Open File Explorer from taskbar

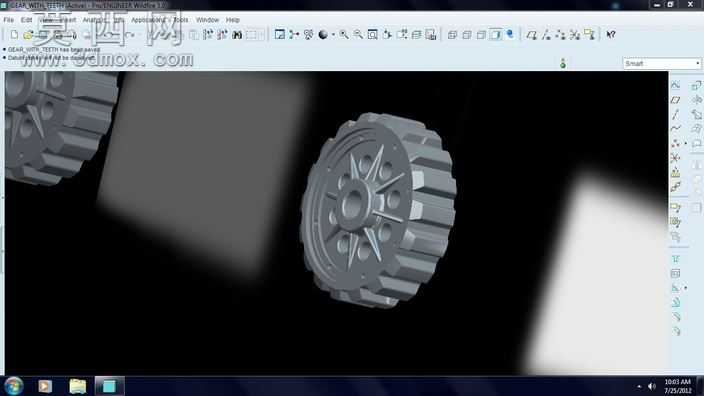(x=78, y=386)
